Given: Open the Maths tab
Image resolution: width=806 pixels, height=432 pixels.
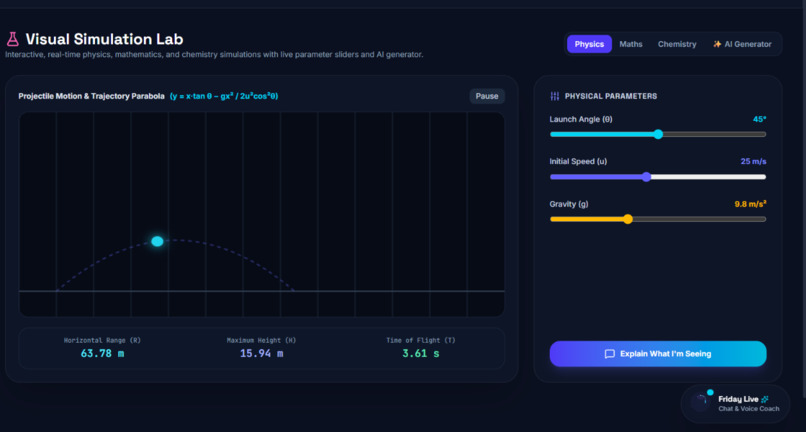Looking at the screenshot, I should [631, 44].
